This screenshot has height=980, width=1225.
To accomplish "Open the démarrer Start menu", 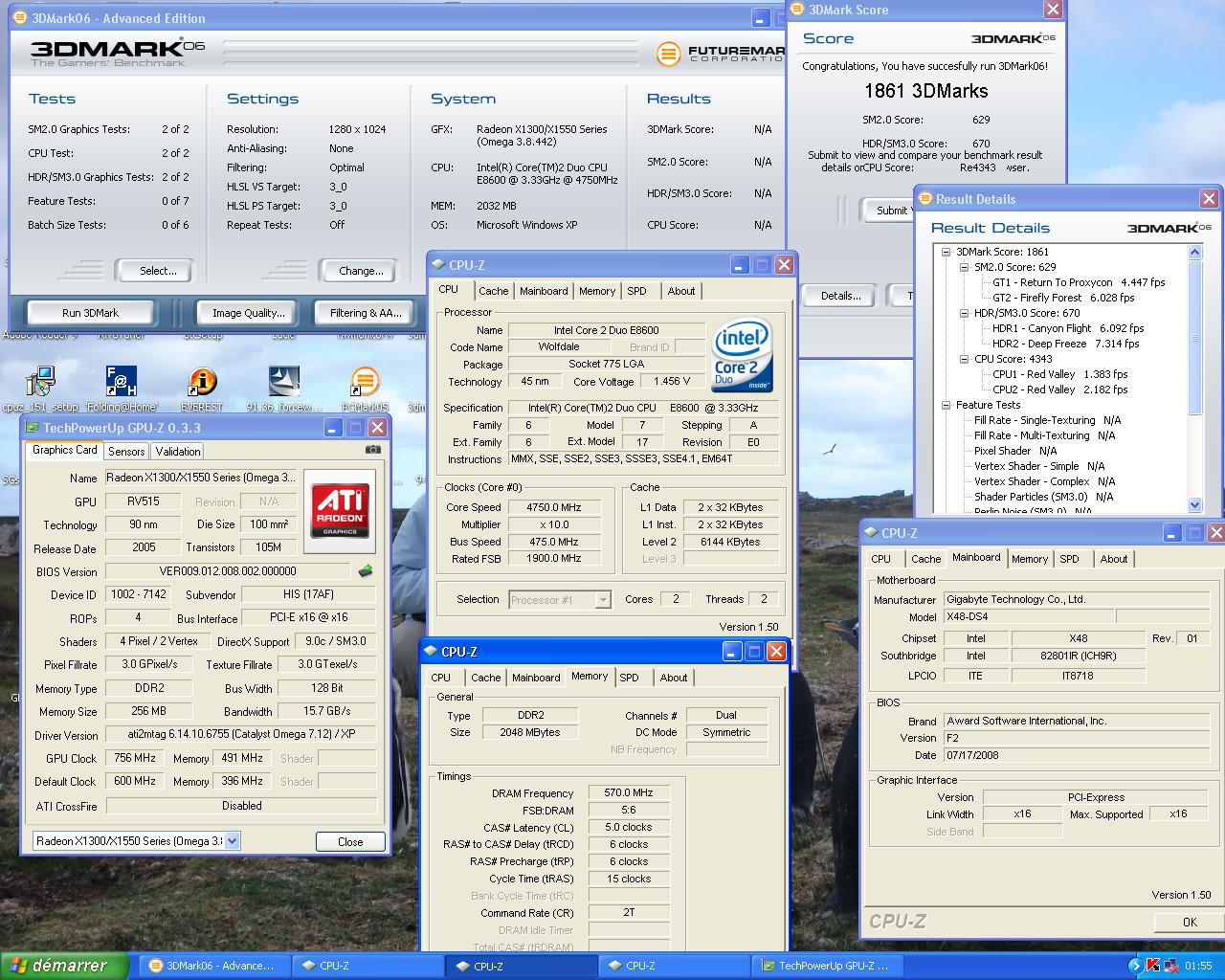I will 64,966.
